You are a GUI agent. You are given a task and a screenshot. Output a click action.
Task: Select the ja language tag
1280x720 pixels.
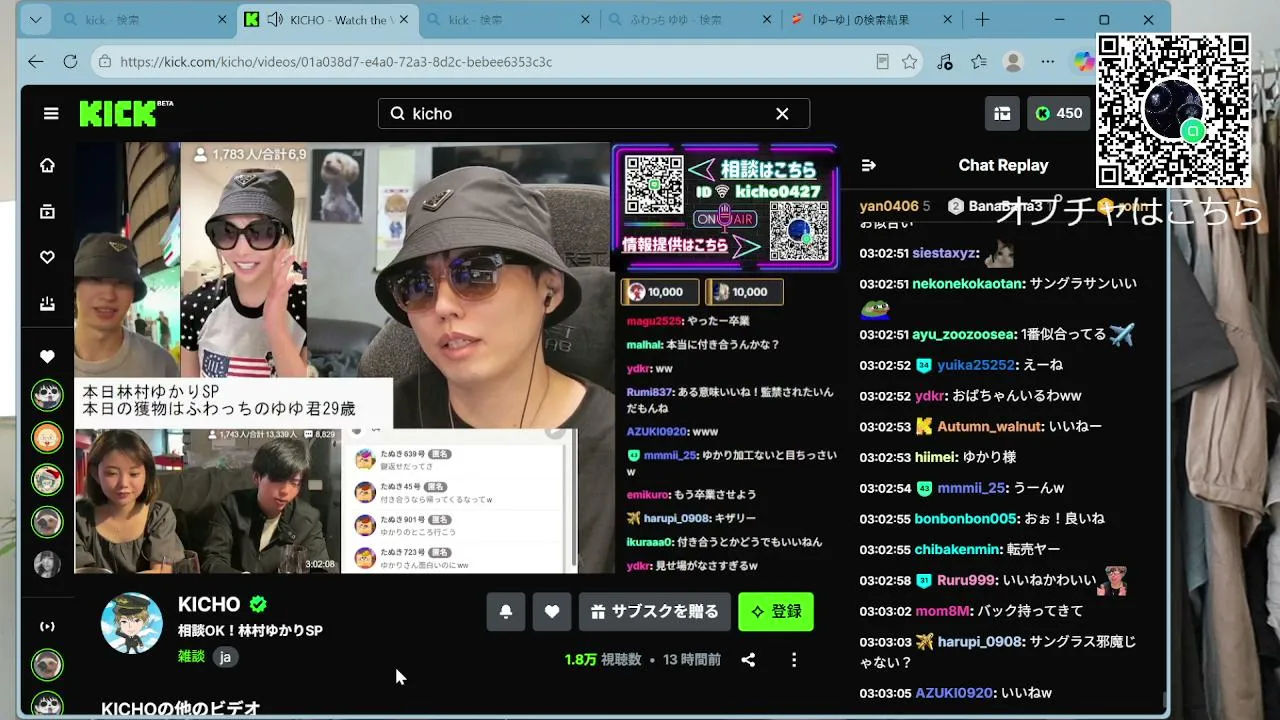point(225,657)
